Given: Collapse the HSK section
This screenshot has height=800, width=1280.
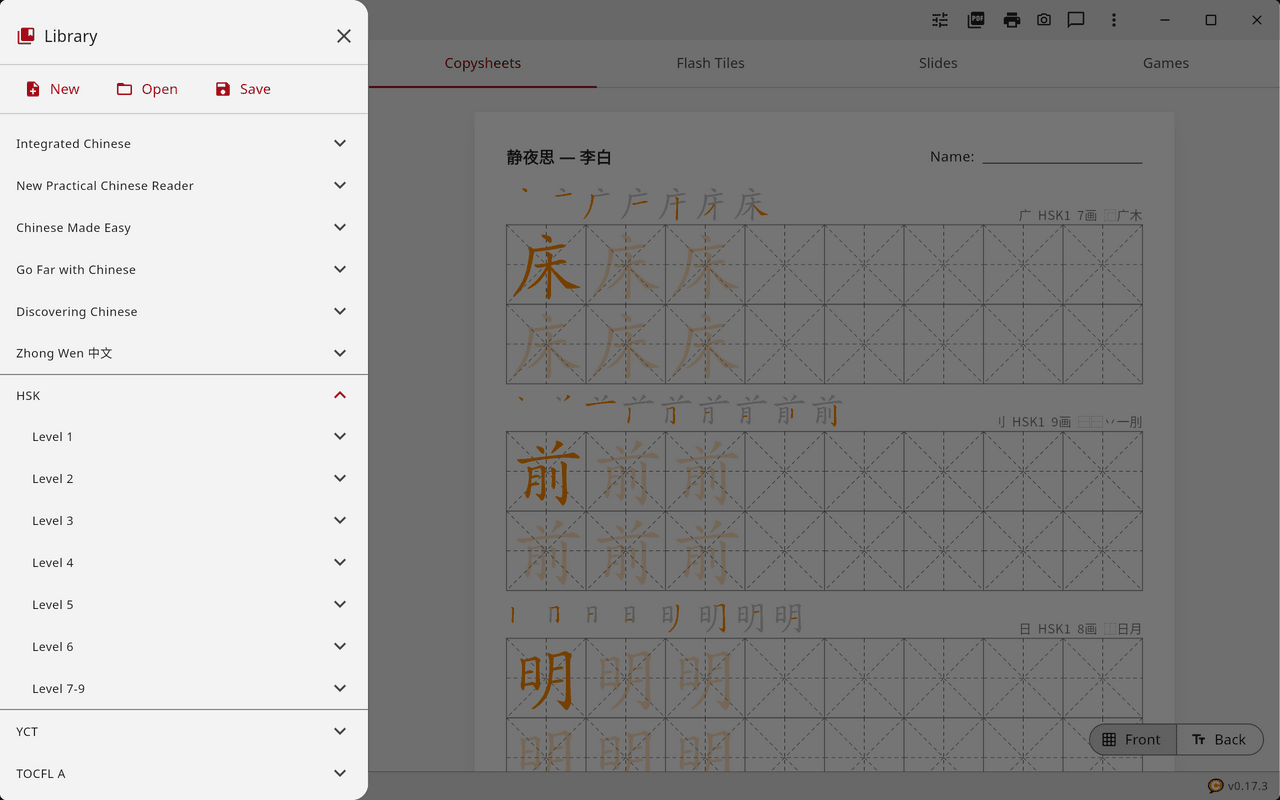Looking at the screenshot, I should (x=184, y=395).
